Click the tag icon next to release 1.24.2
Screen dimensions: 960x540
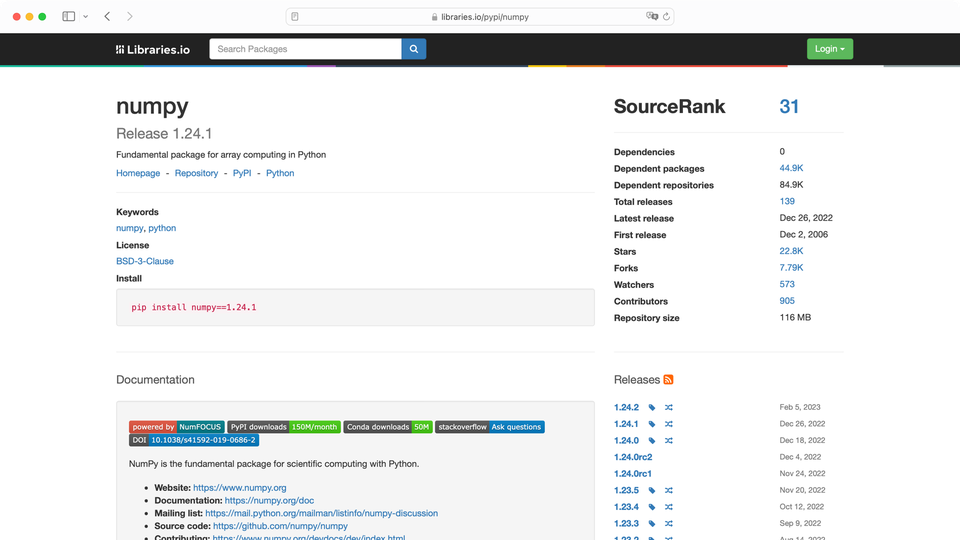(x=652, y=407)
